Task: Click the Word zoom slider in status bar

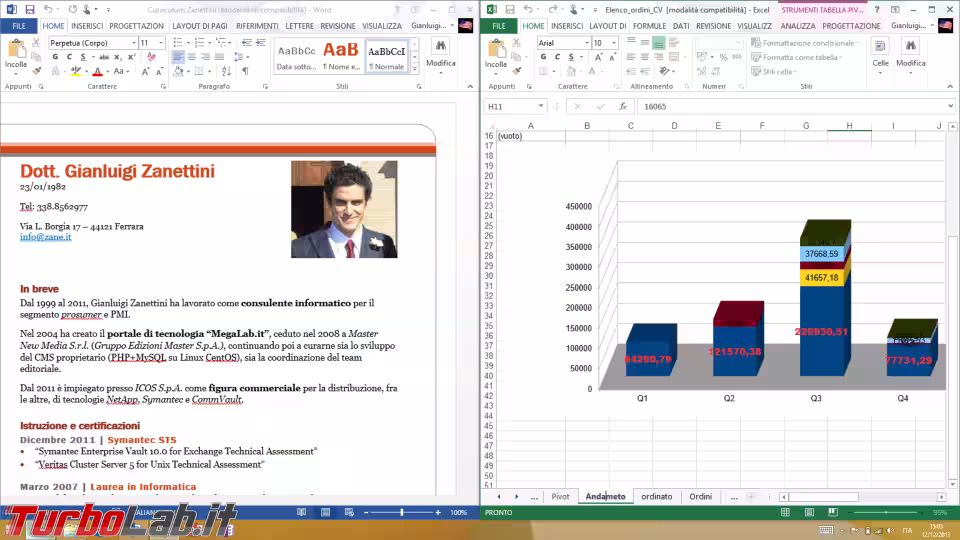Action: [x=401, y=512]
